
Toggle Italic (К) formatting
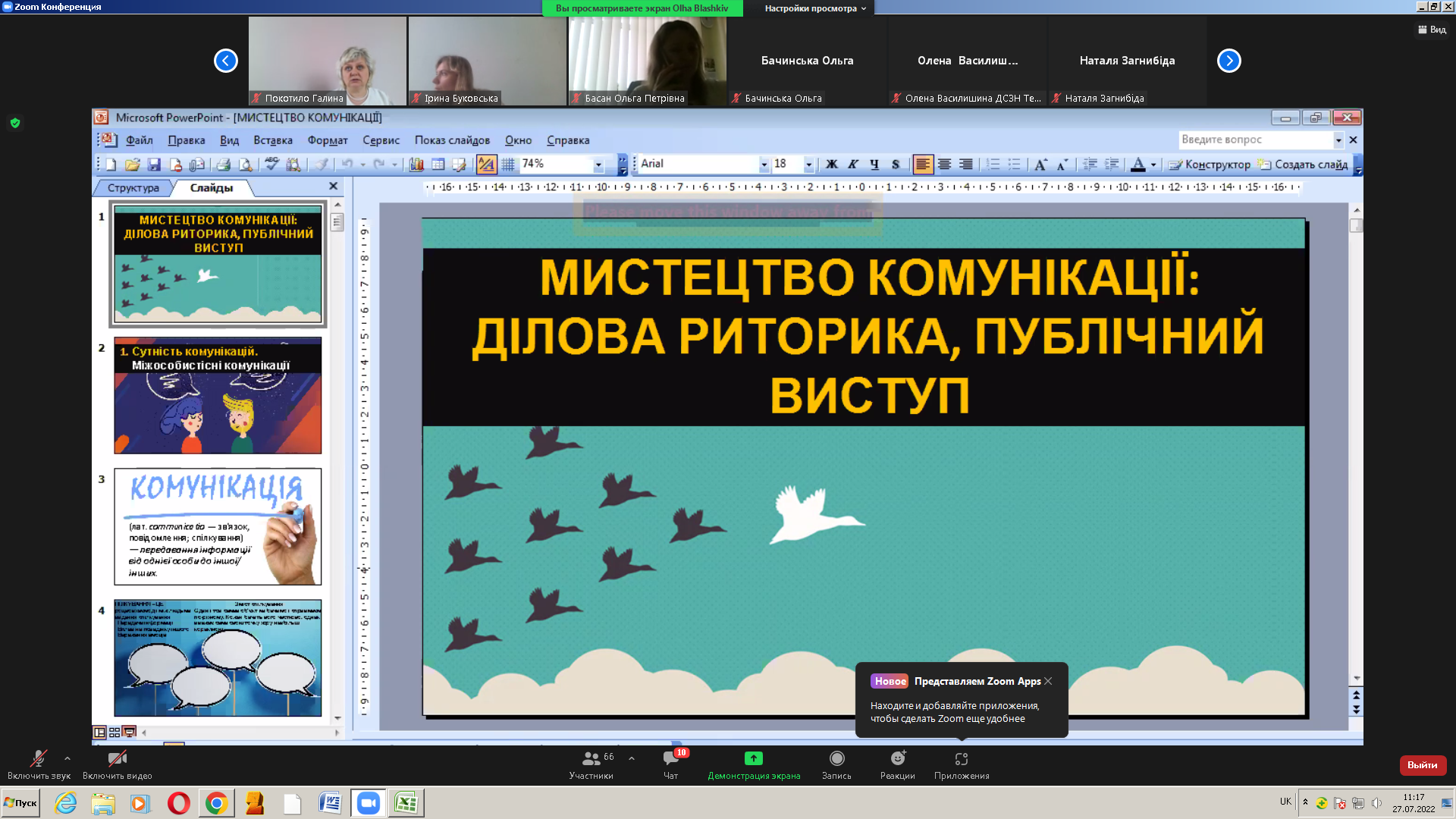[x=853, y=164]
